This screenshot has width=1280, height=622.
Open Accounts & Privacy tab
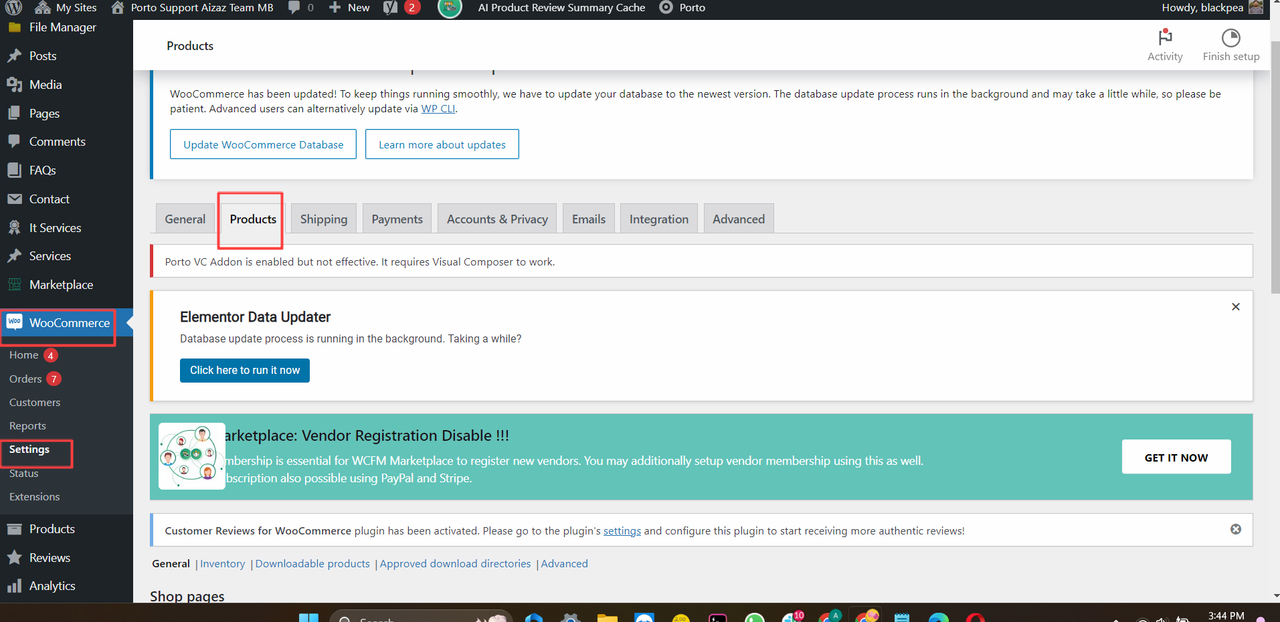point(497,219)
